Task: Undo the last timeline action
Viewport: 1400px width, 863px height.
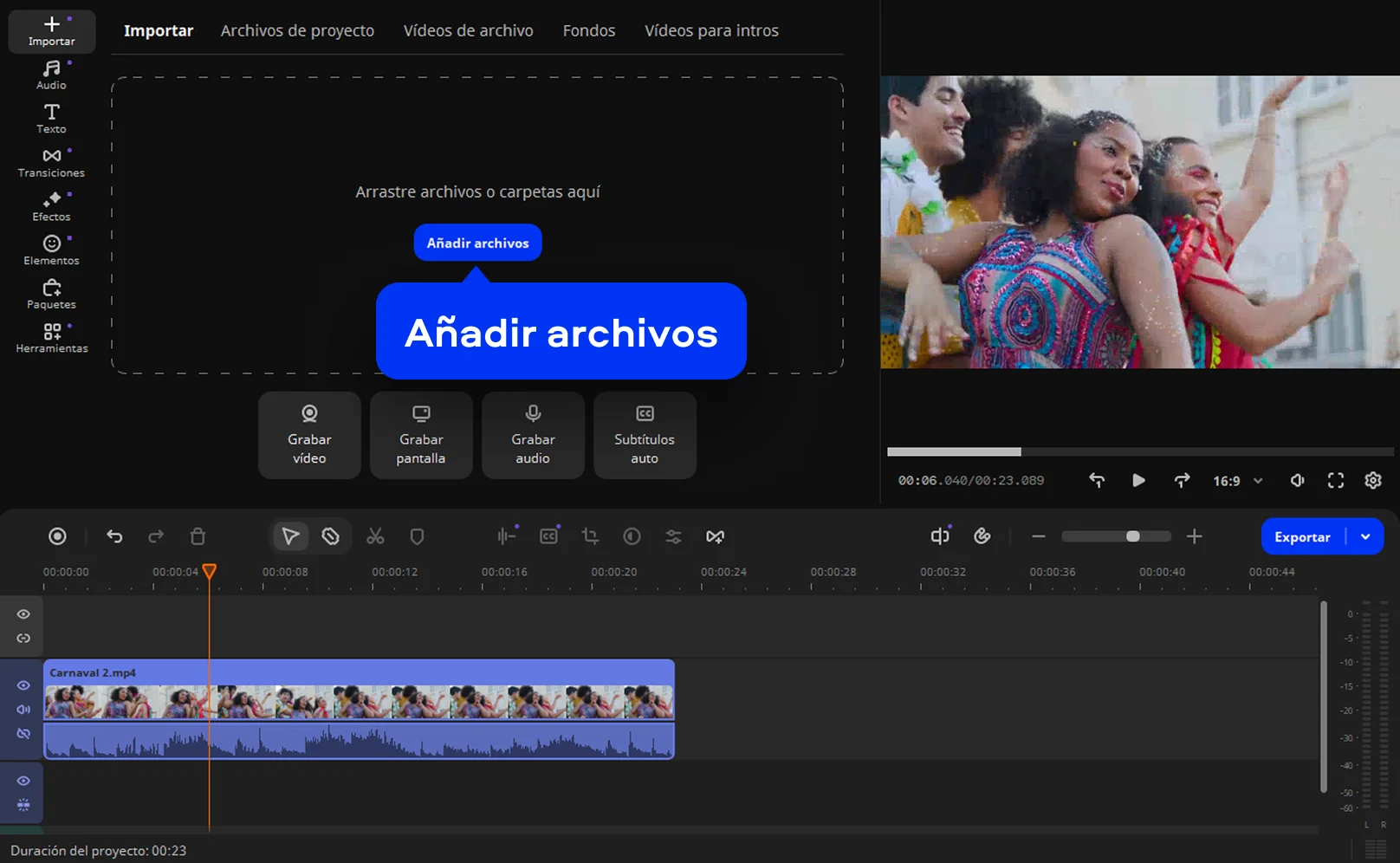Action: [114, 536]
